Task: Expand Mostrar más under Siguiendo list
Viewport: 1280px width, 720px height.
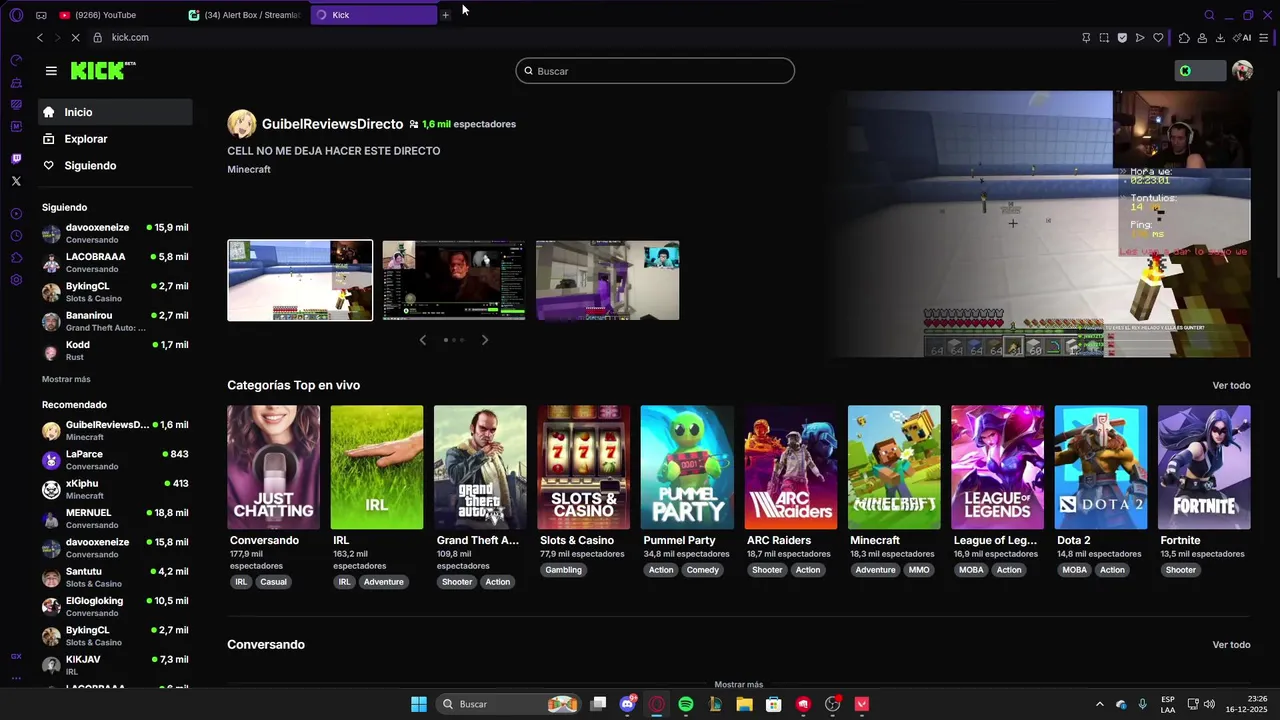Action: coord(66,379)
